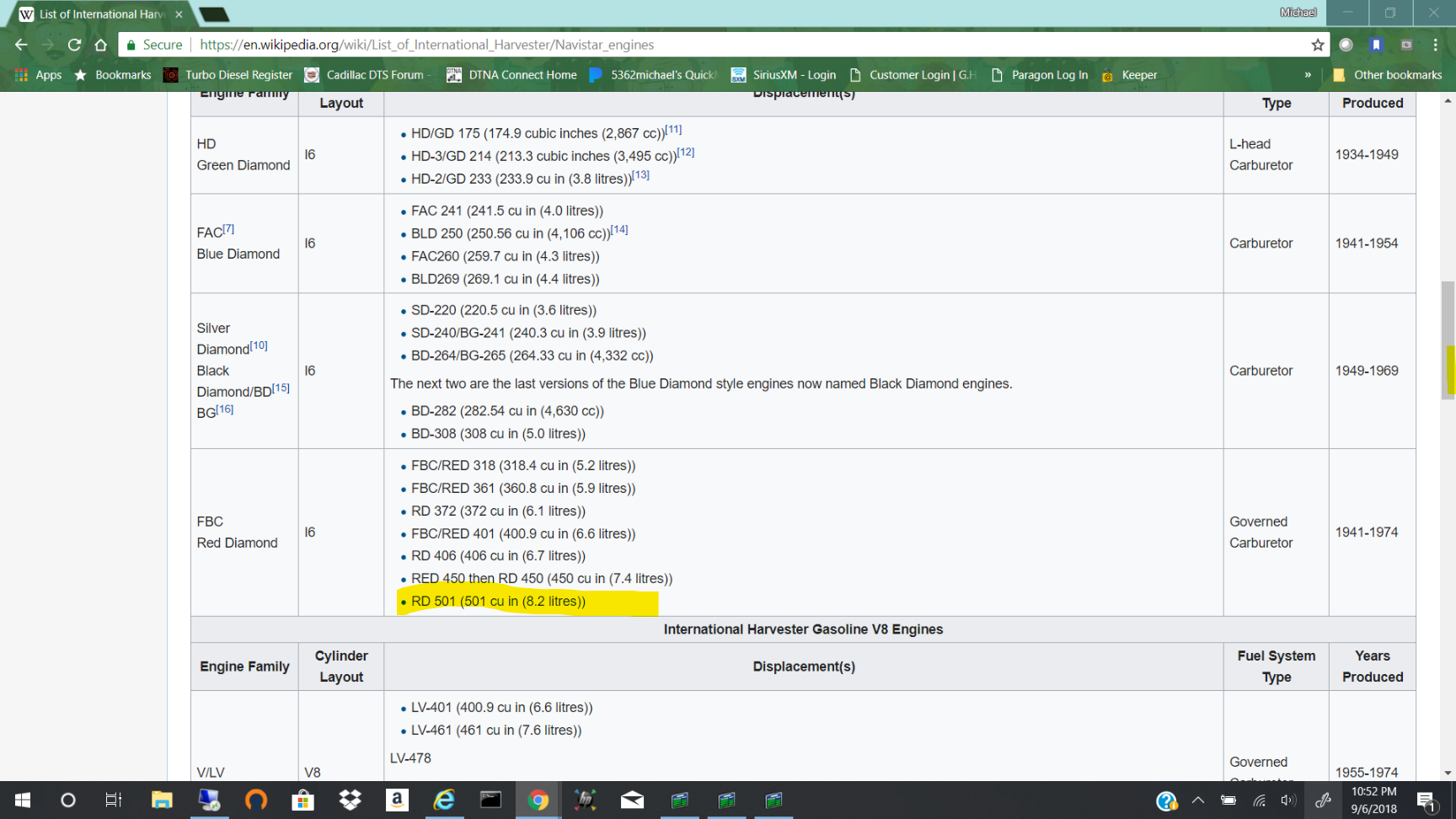Click the address bar URL field

coord(750,45)
